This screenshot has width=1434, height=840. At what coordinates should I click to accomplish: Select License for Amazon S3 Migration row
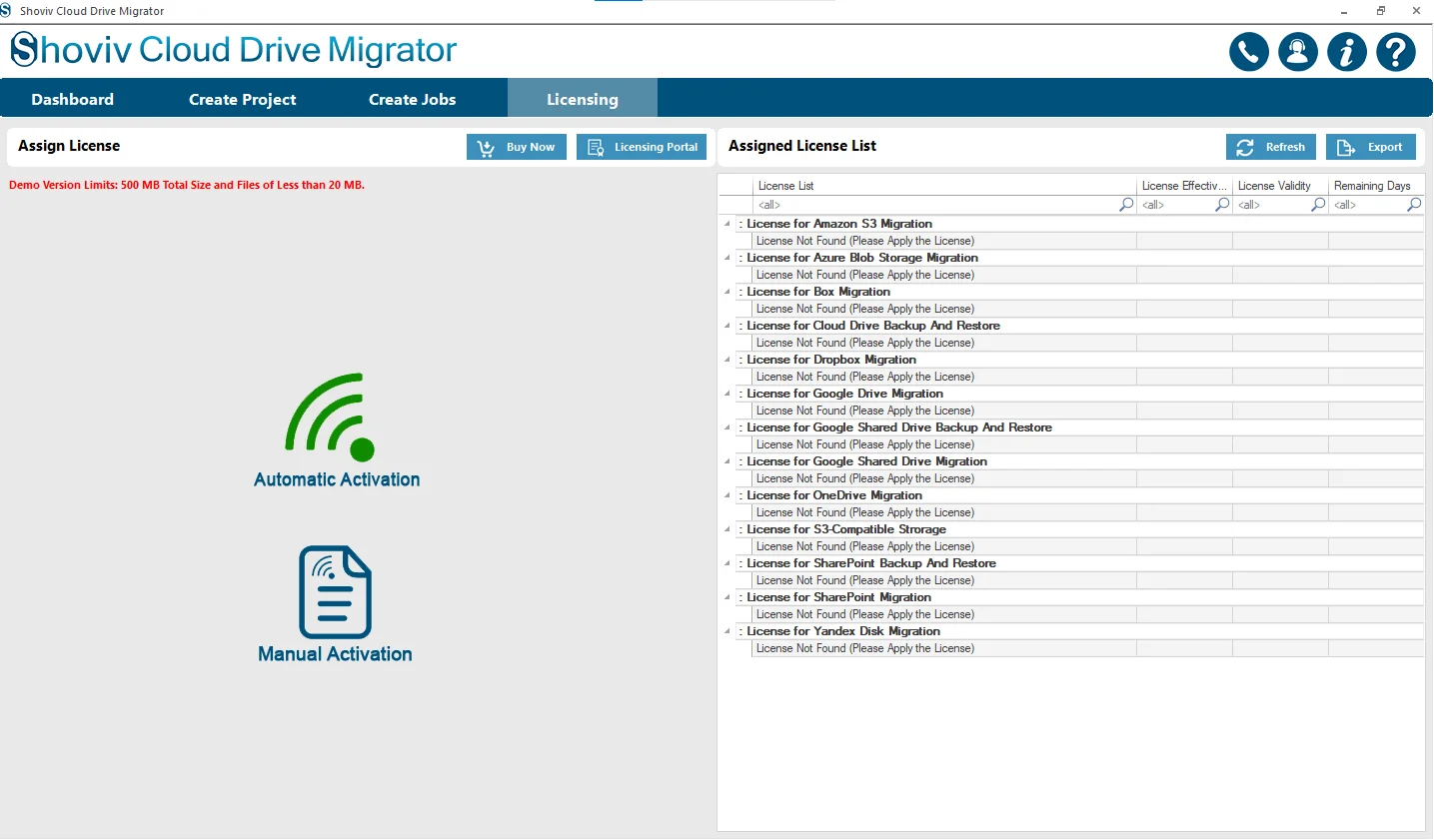click(x=1079, y=224)
